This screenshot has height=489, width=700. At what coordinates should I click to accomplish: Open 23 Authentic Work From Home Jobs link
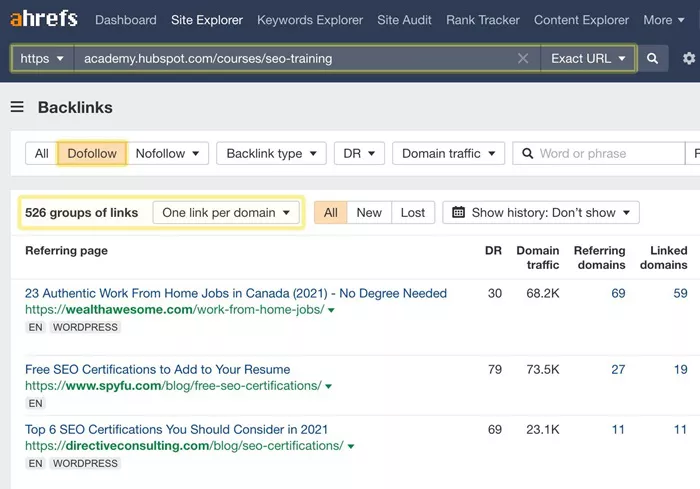[236, 293]
